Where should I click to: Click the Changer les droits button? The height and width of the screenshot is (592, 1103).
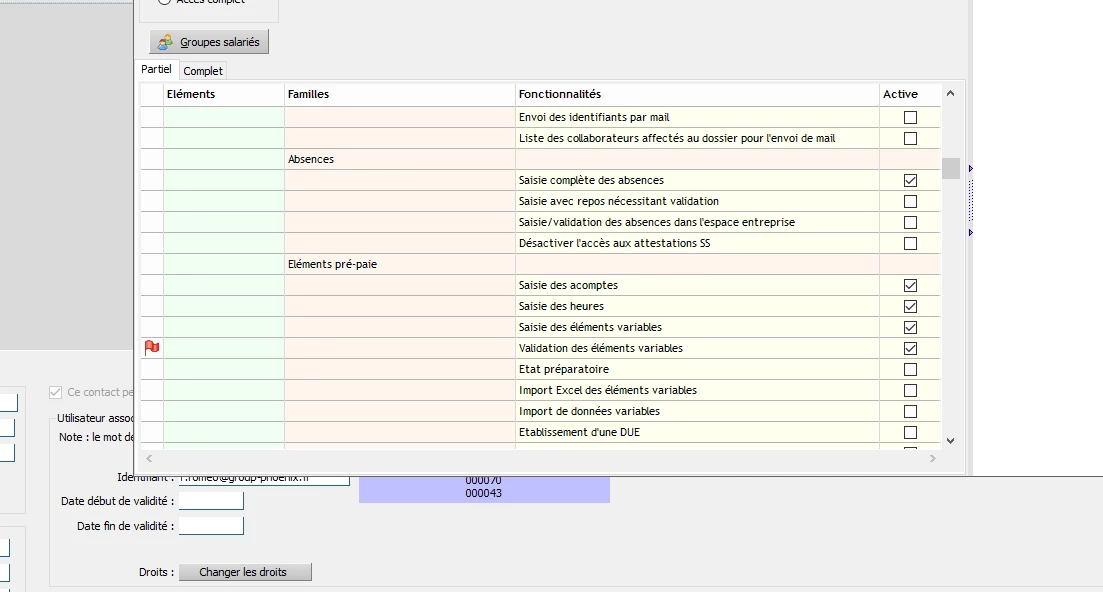[x=245, y=572]
